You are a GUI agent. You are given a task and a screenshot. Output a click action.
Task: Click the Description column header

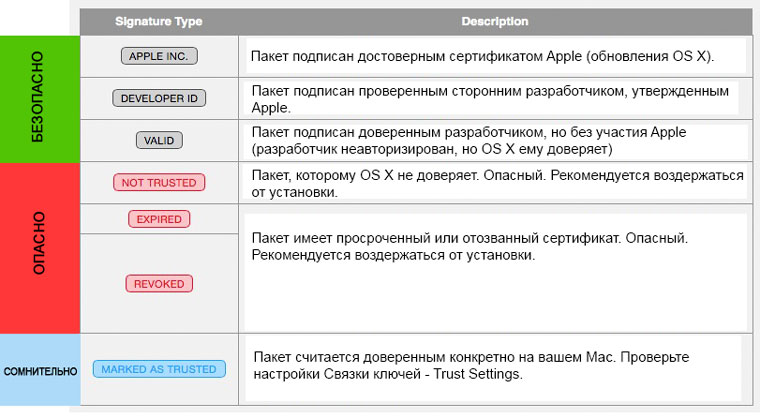[495, 21]
